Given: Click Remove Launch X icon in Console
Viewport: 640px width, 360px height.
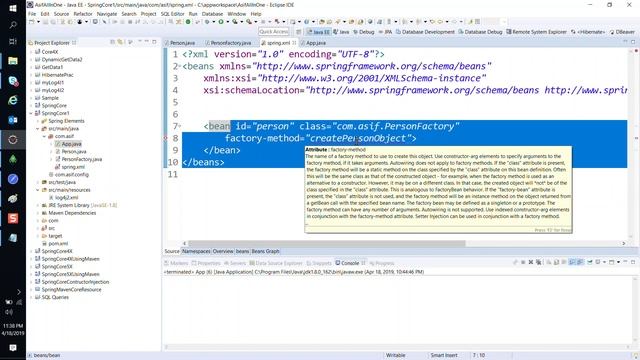Looking at the screenshot, I should (531, 262).
